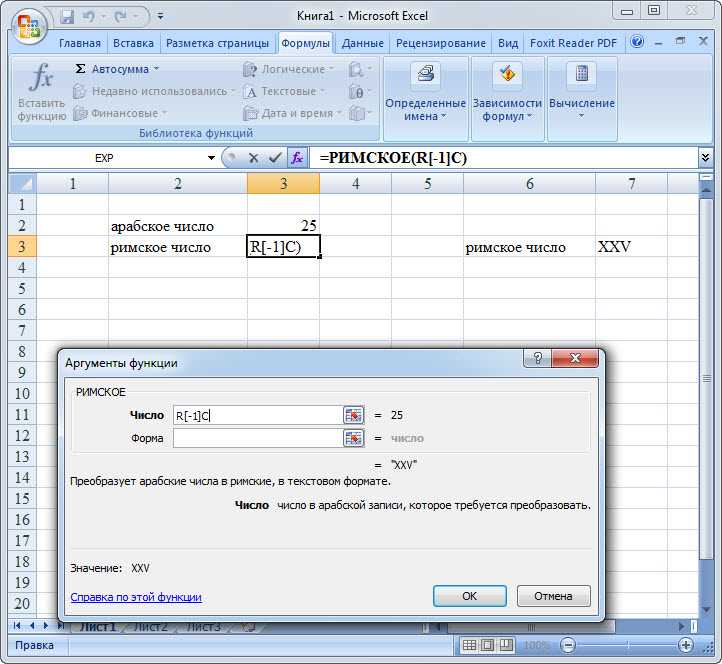Select column header 6
The height and width of the screenshot is (664, 722).
tap(529, 184)
